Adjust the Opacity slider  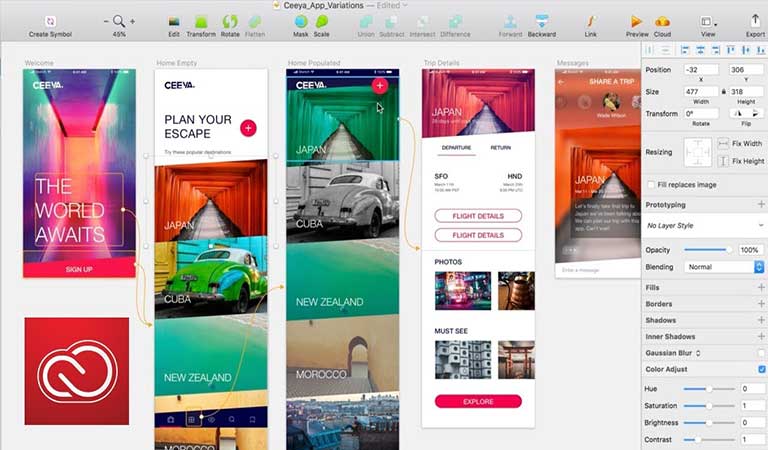709,250
